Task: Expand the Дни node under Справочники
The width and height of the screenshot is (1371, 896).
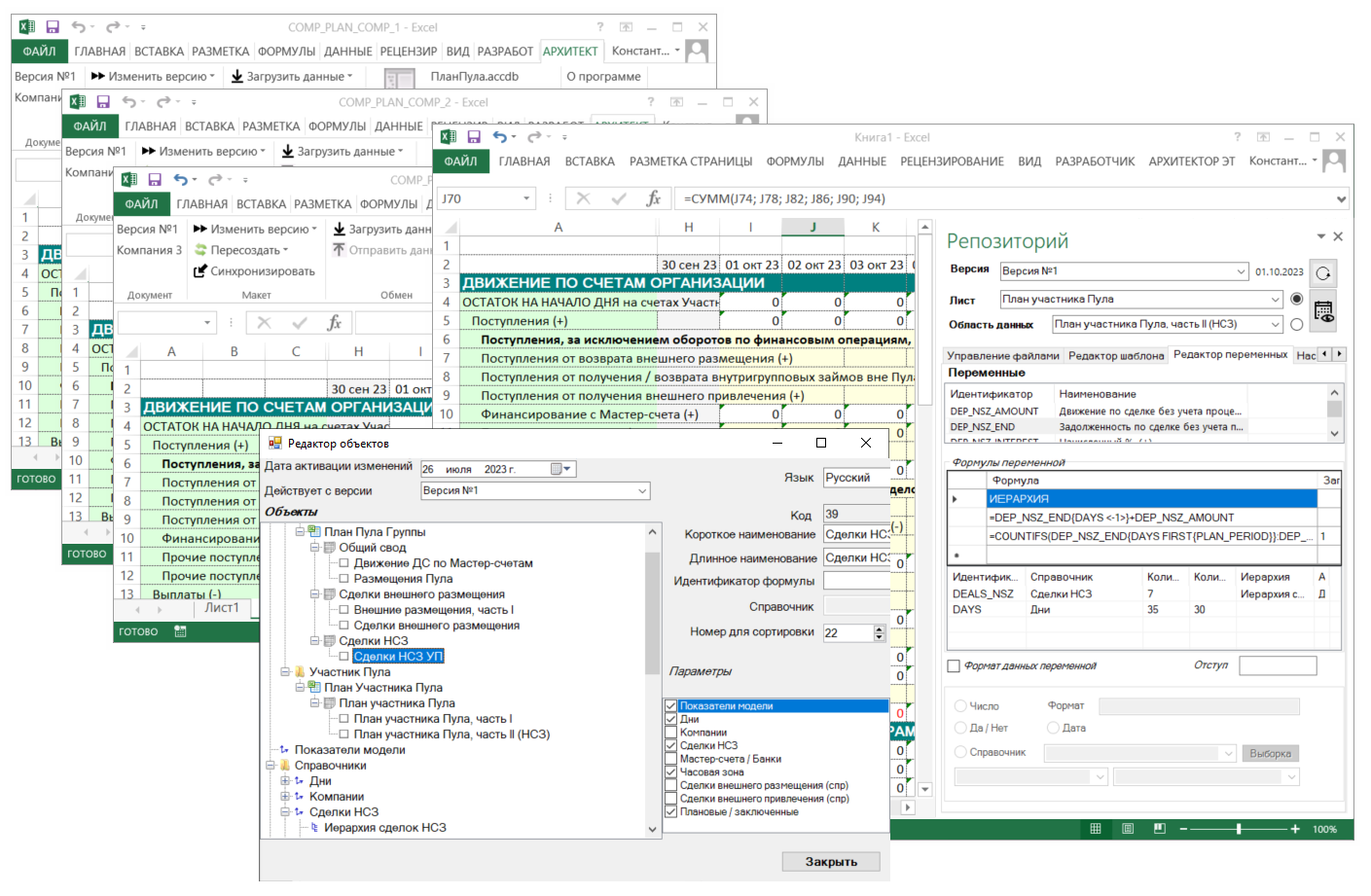Action: (x=285, y=781)
